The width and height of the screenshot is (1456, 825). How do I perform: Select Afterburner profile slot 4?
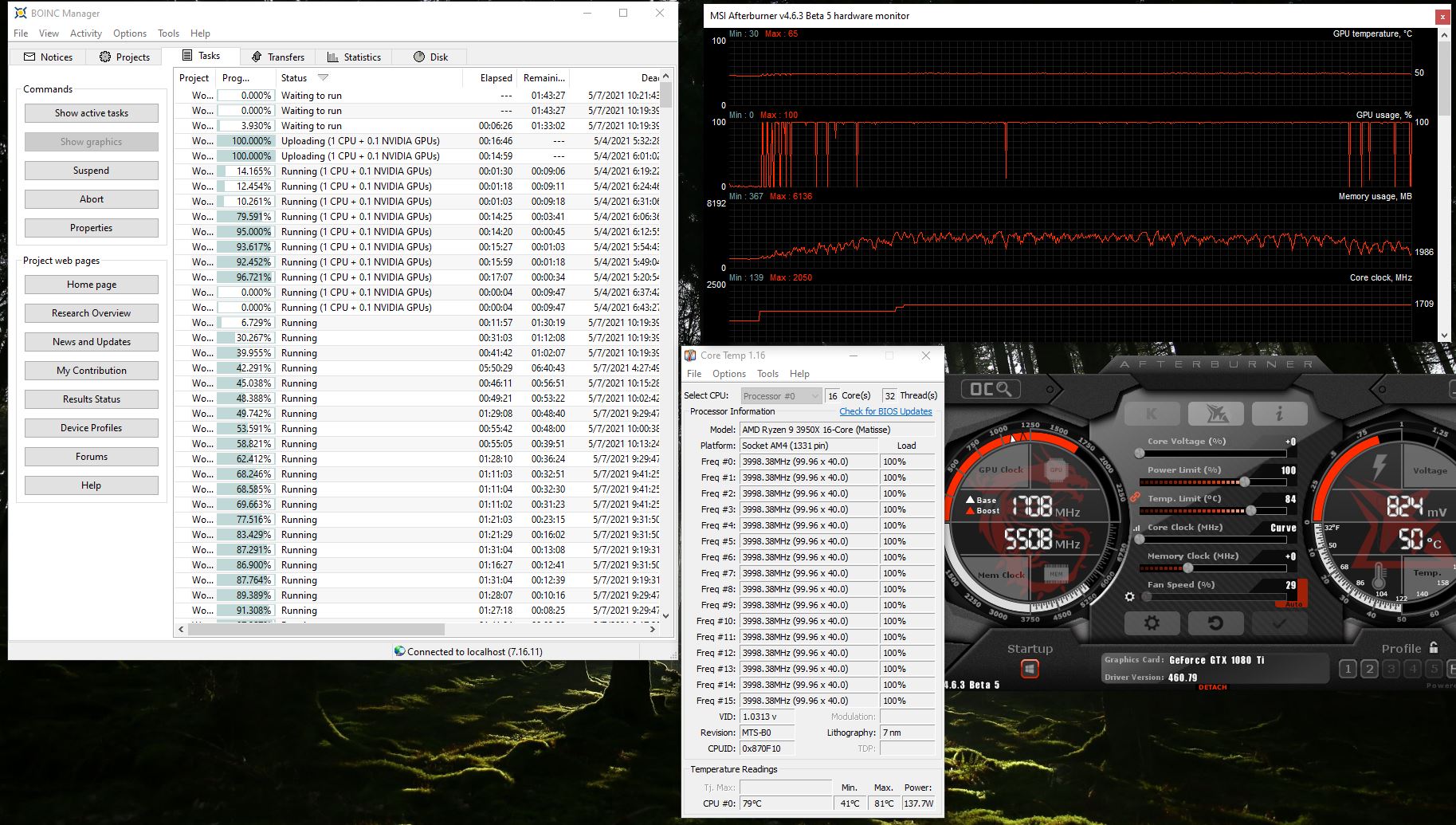pyautogui.click(x=1412, y=669)
